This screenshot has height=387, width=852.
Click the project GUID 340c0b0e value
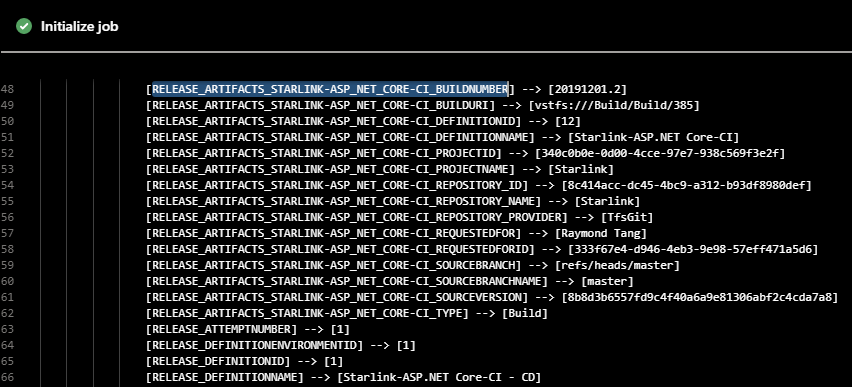point(660,153)
